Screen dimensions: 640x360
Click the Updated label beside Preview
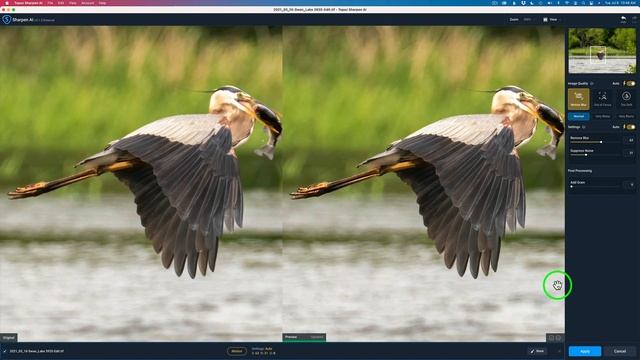317,337
